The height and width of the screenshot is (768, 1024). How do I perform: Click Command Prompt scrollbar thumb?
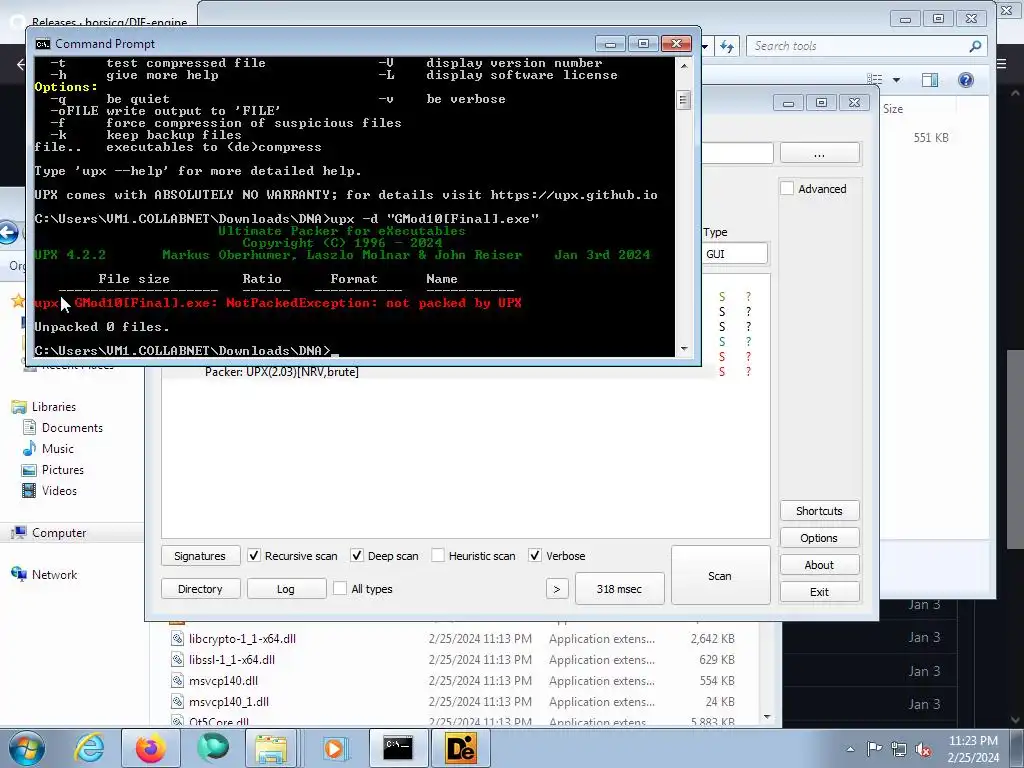[684, 100]
